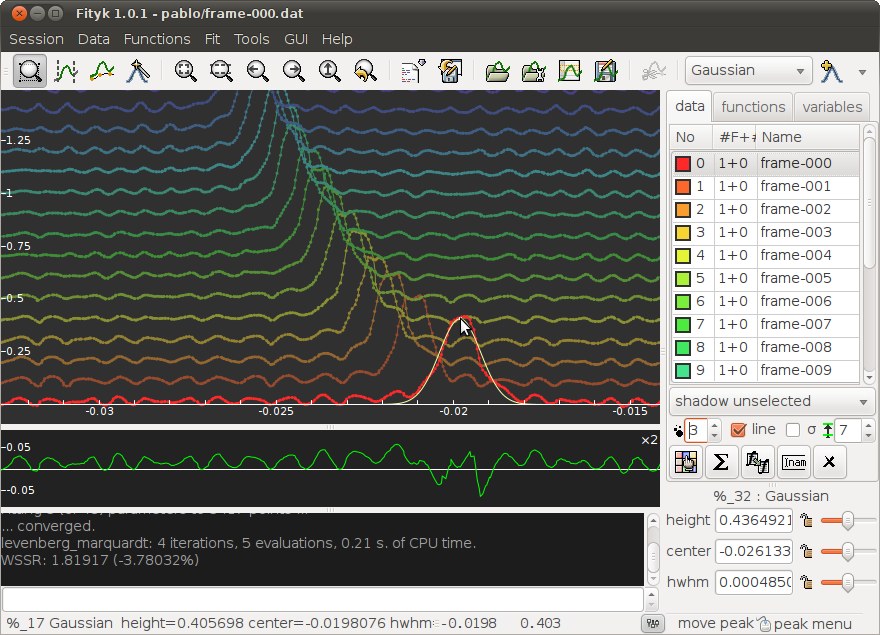Screen dimensions: 880x635
Task: Expand the toolbar overflow arrow
Action: point(863,72)
